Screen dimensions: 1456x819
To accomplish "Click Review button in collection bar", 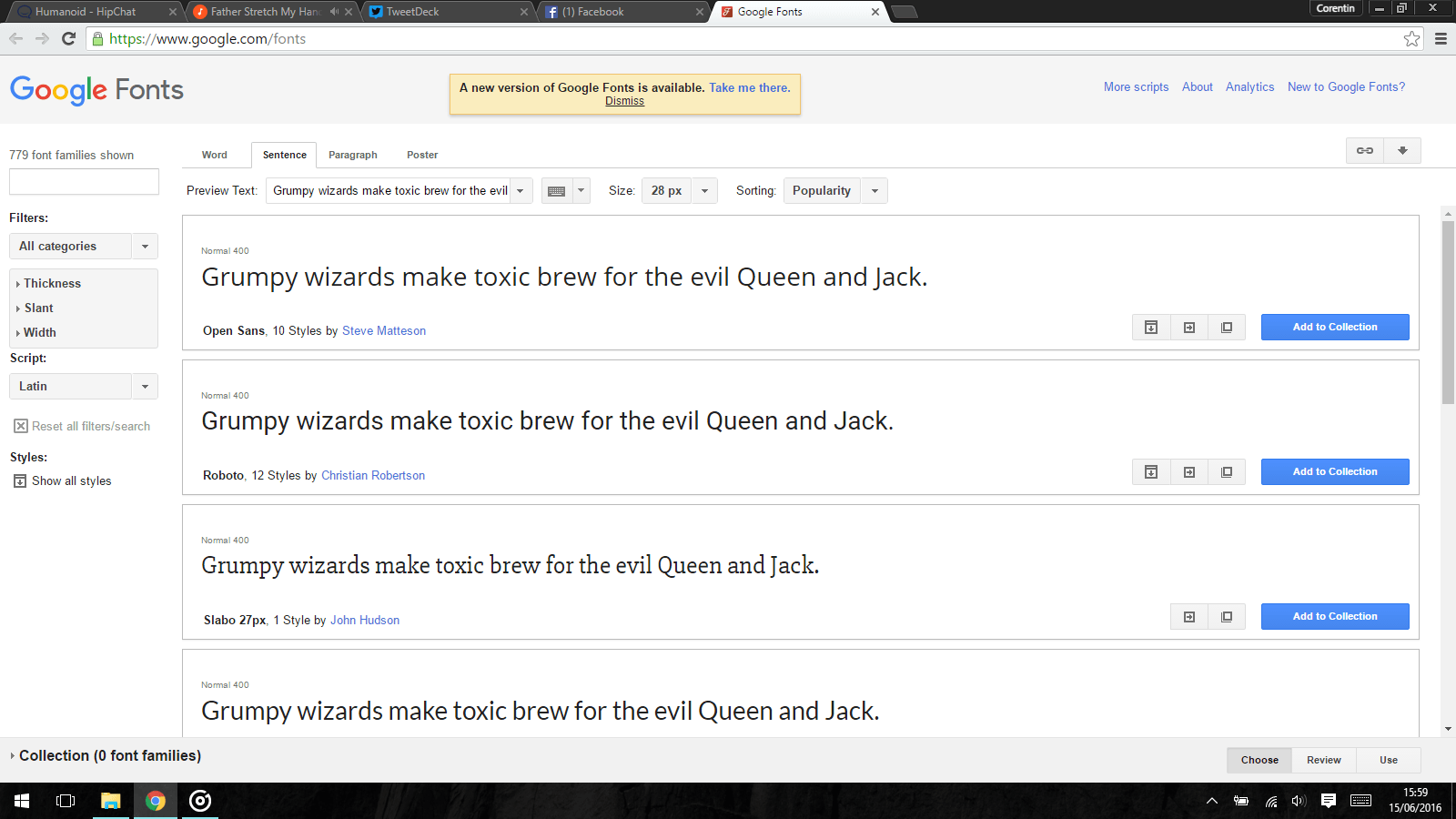I will tap(1324, 760).
